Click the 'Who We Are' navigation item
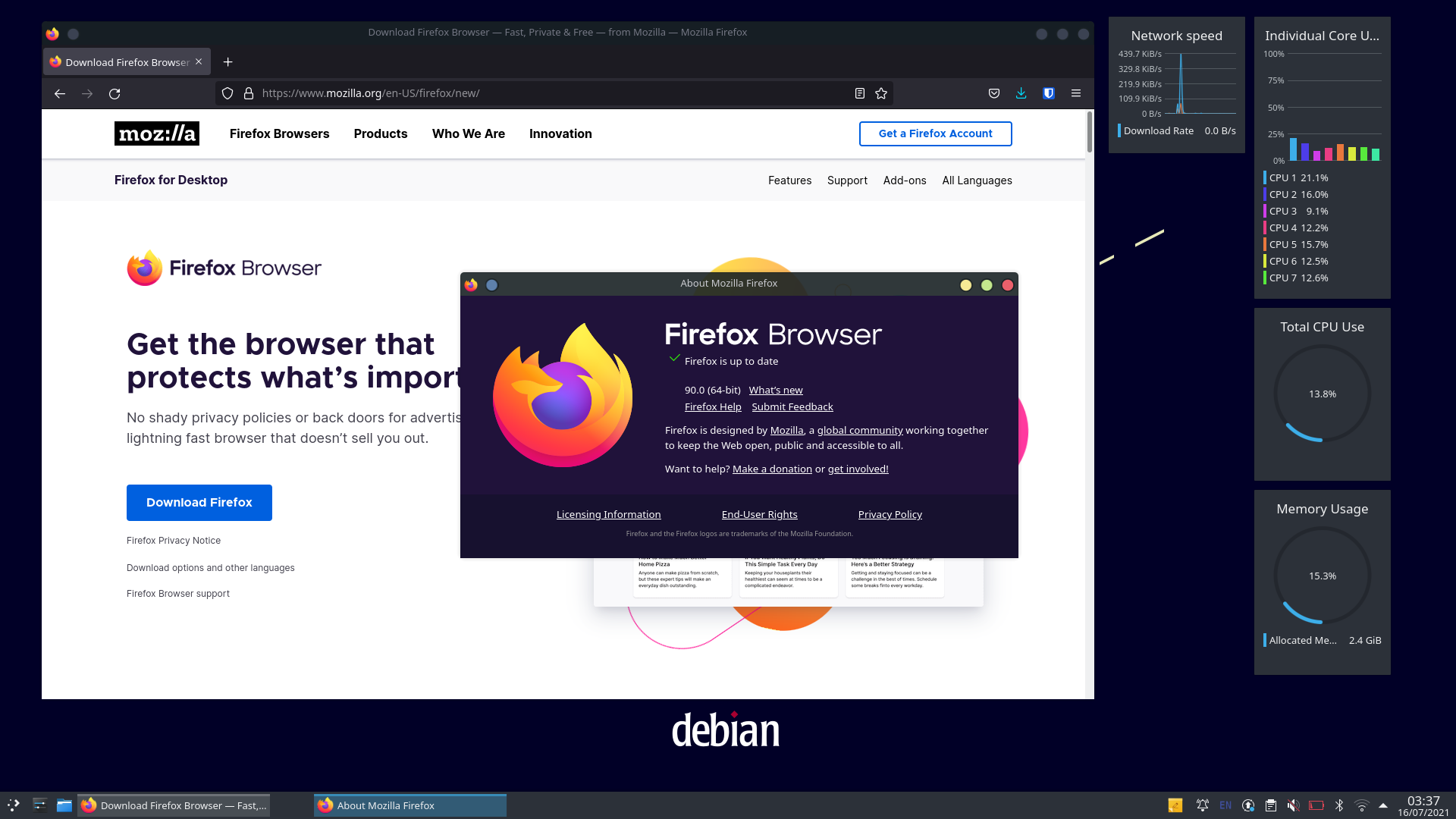Image resolution: width=1456 pixels, height=819 pixels. (x=469, y=133)
